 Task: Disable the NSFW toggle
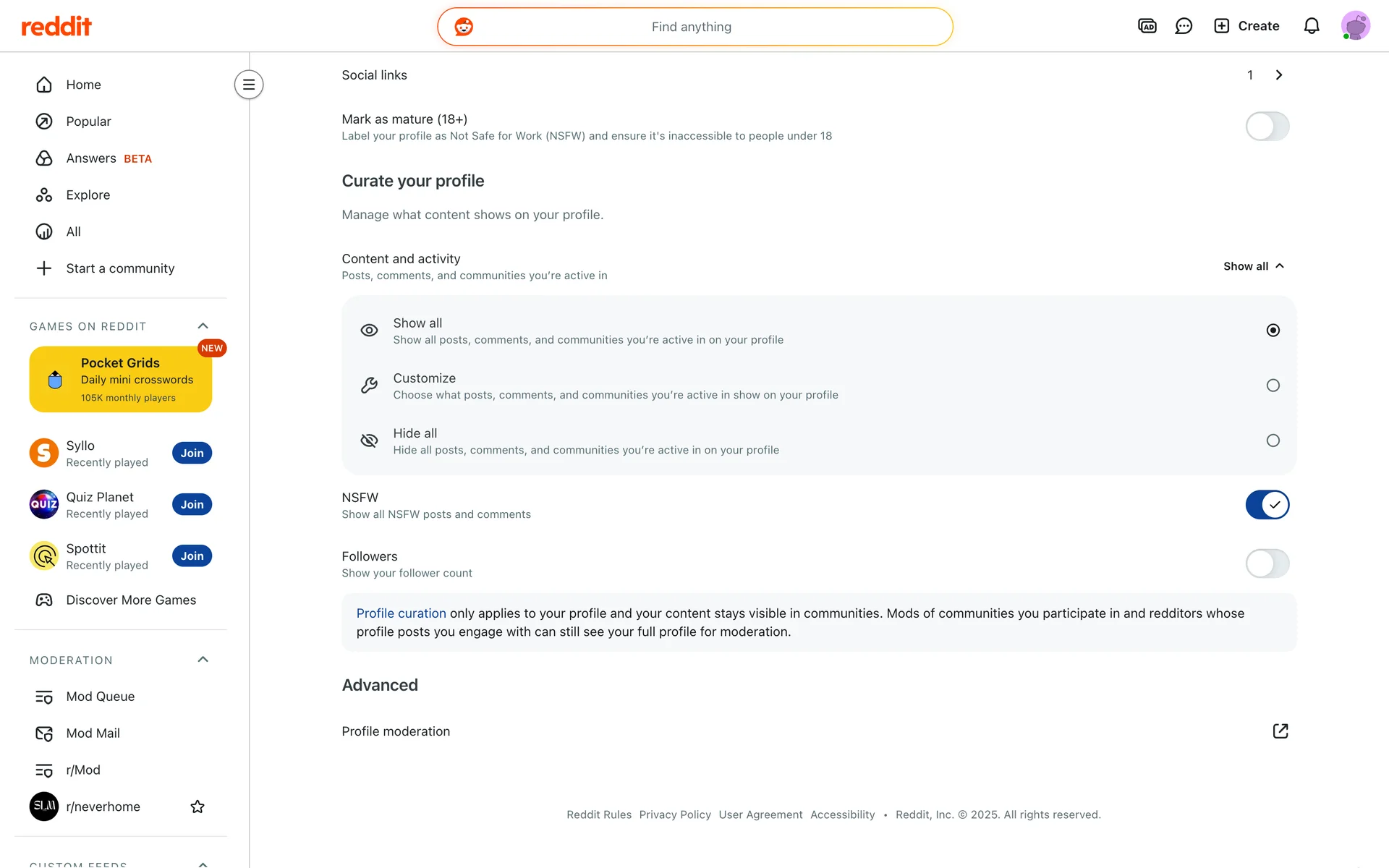tap(1267, 505)
